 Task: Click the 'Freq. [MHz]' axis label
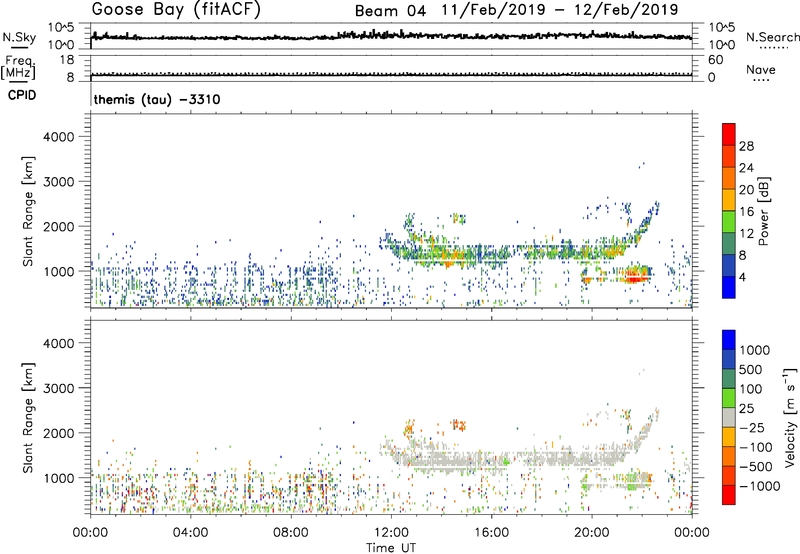pos(19,67)
